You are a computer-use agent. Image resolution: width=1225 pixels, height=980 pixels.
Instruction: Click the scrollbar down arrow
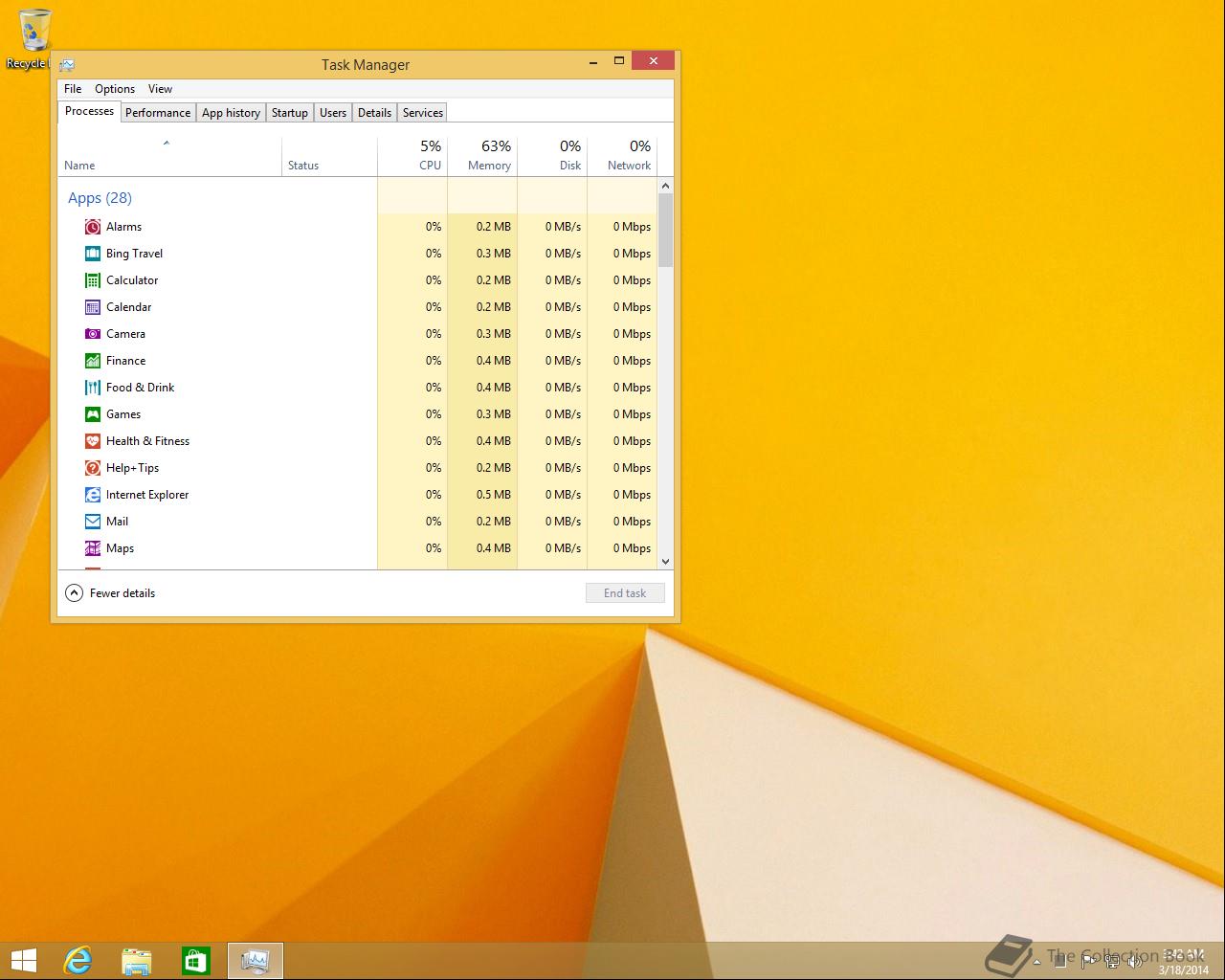point(666,562)
